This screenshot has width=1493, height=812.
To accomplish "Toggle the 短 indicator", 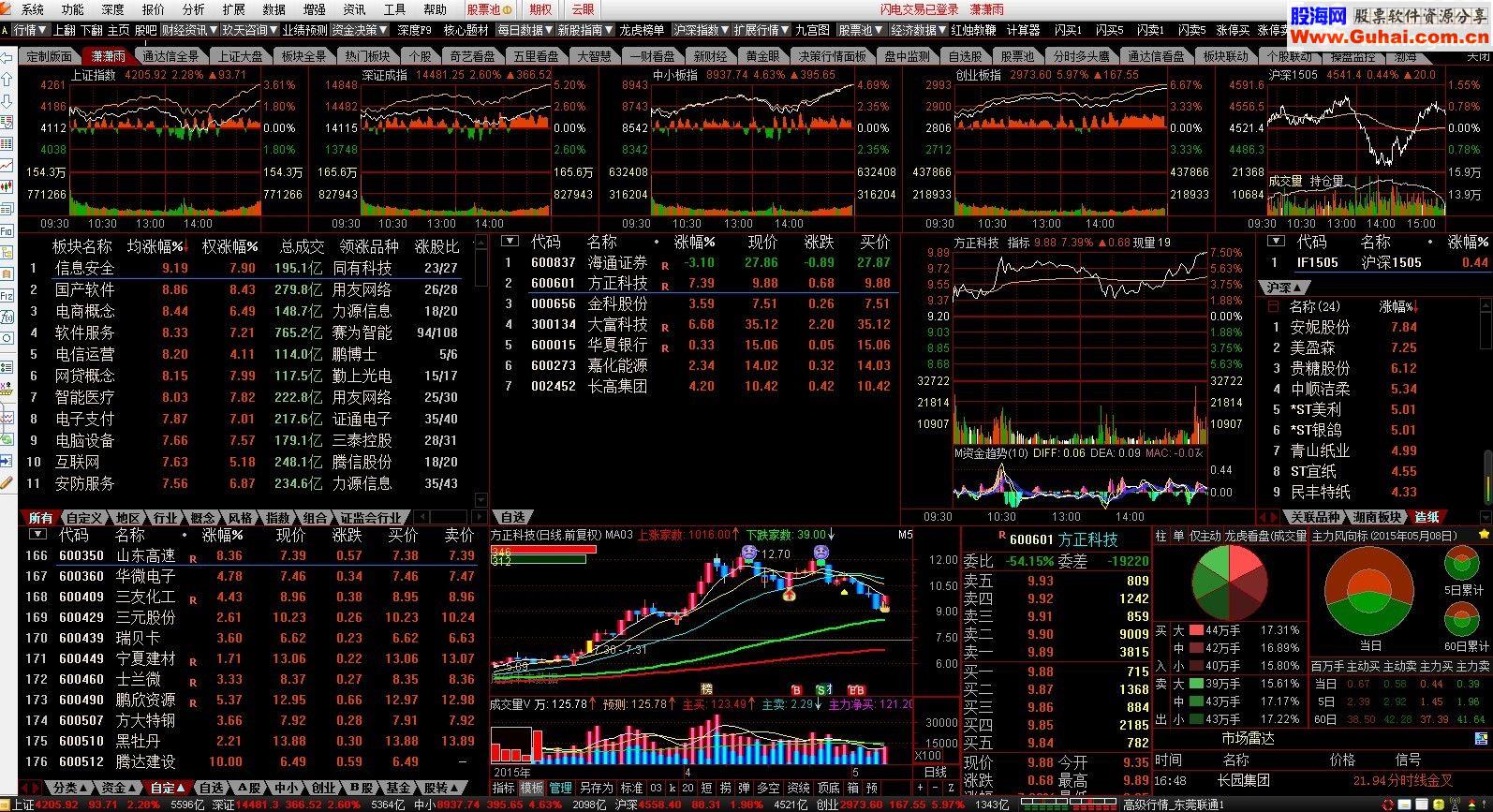I will tap(706, 788).
